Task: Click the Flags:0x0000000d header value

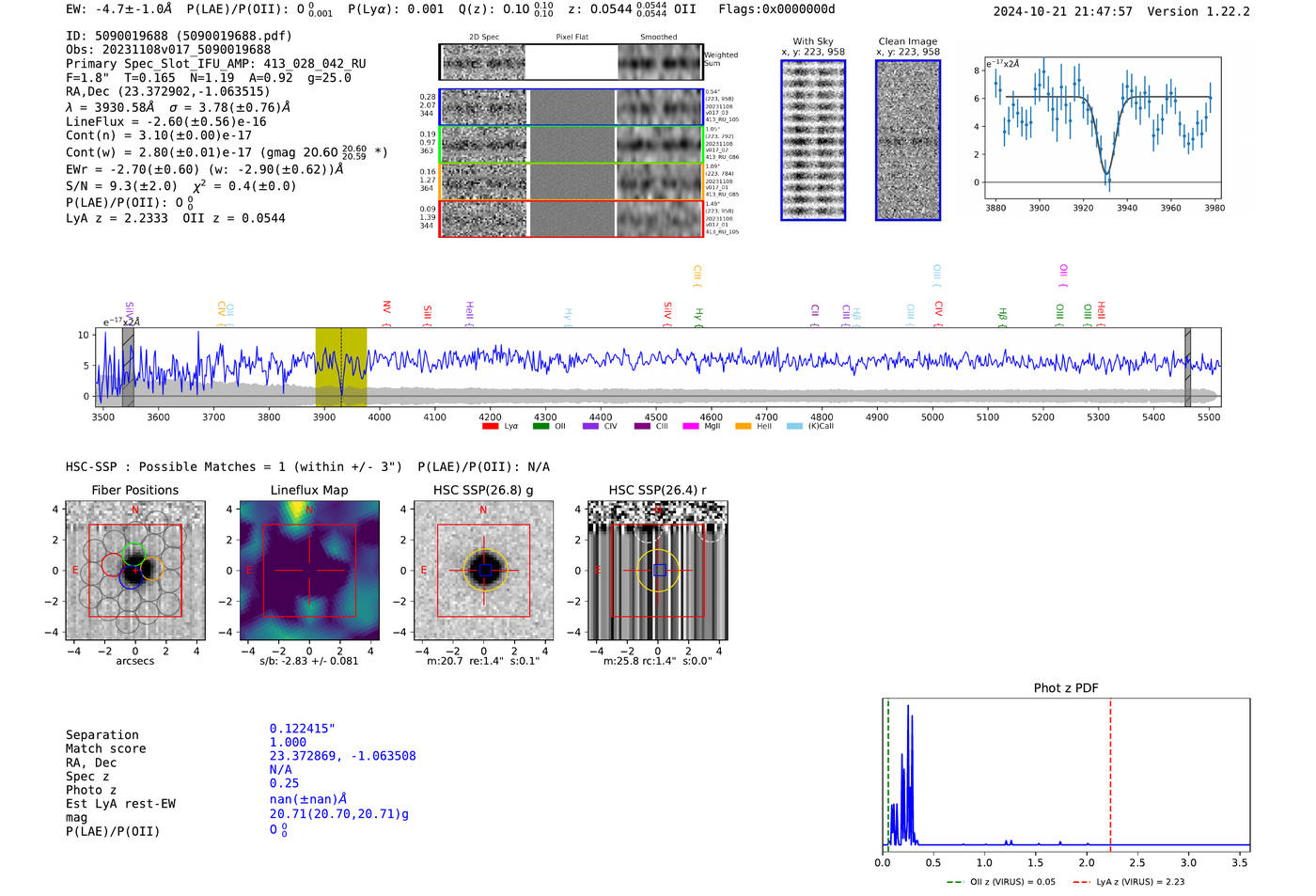Action: click(x=776, y=9)
